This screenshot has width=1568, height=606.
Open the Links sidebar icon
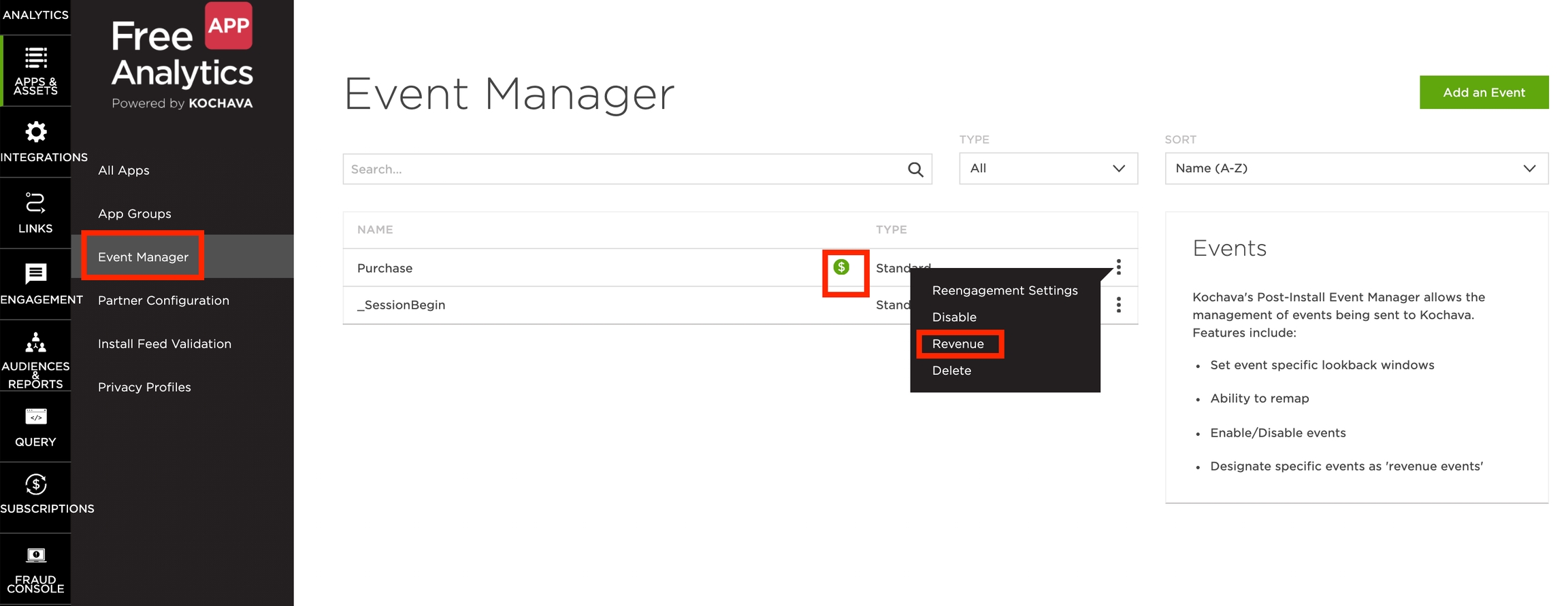click(x=35, y=203)
